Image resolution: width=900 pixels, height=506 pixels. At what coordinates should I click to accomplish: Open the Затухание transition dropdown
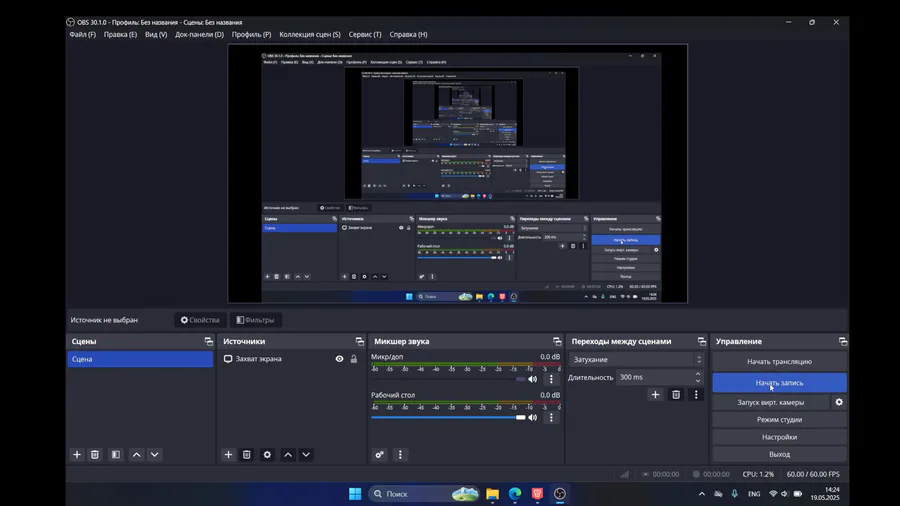[x=637, y=360]
